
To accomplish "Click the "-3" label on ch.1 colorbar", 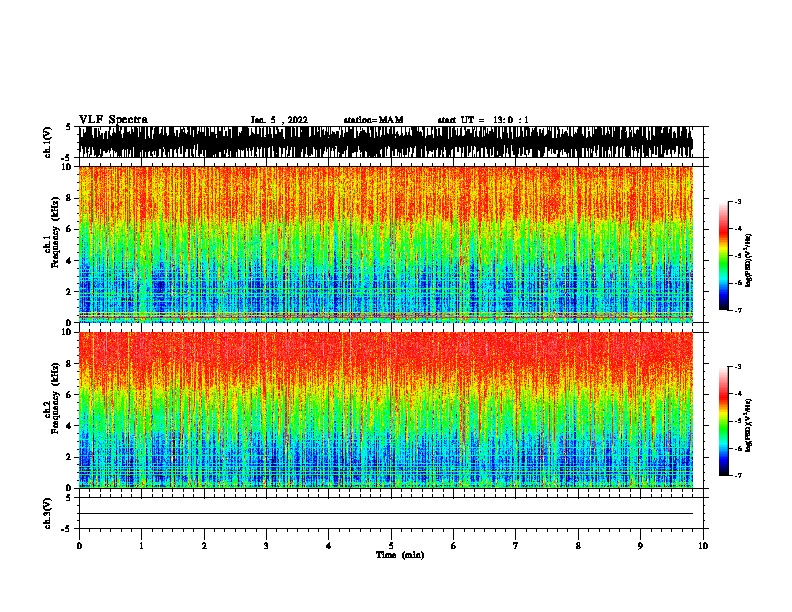I will click(737, 202).
